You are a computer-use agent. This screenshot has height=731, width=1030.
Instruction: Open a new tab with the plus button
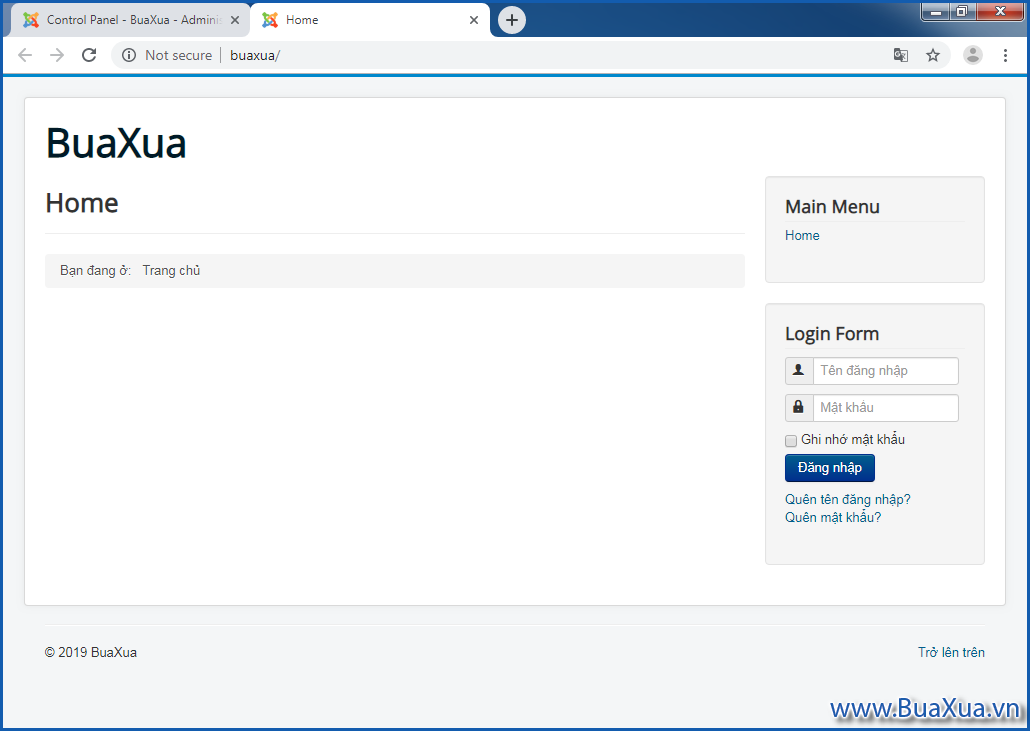[512, 20]
